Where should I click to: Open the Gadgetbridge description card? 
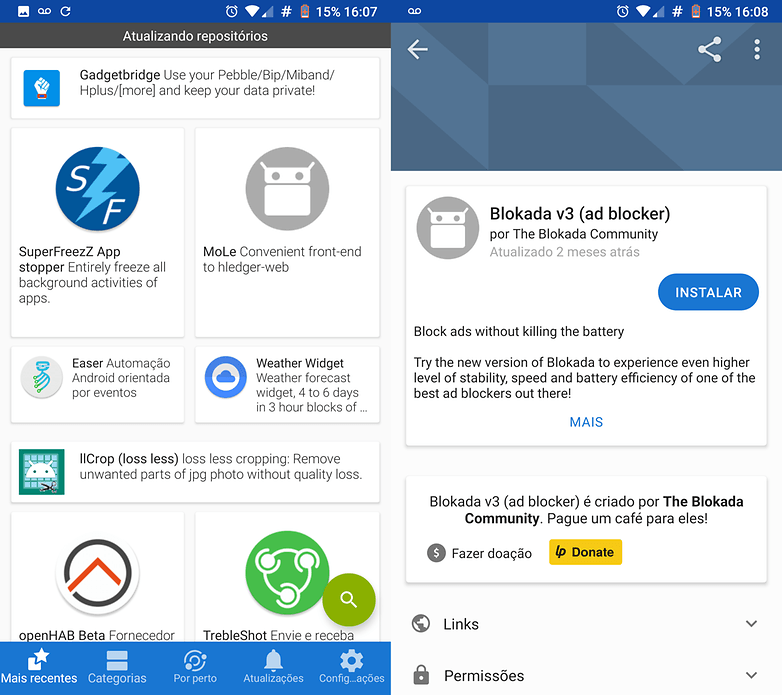(195, 88)
